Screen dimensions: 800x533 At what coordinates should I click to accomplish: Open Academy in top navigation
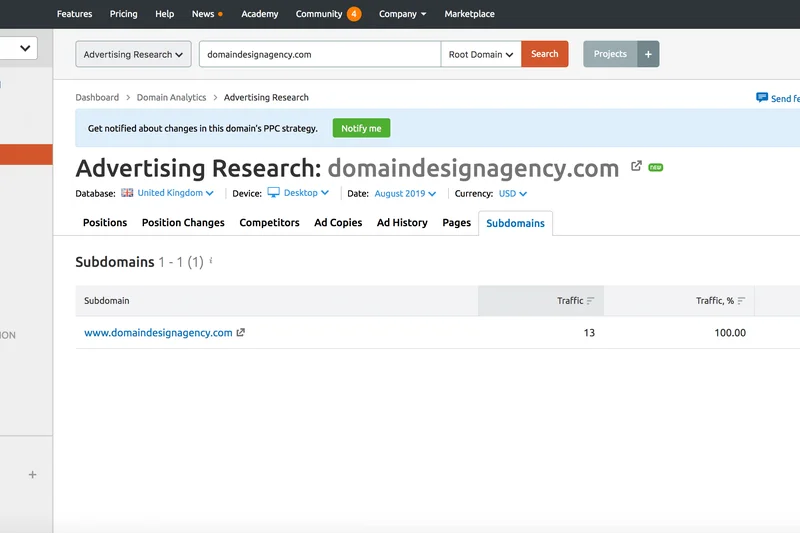[x=260, y=14]
